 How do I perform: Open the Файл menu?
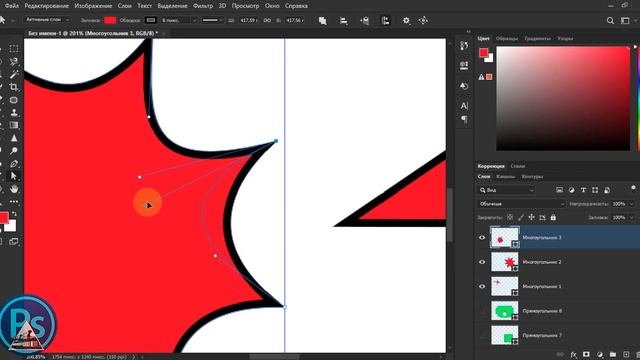[11, 6]
